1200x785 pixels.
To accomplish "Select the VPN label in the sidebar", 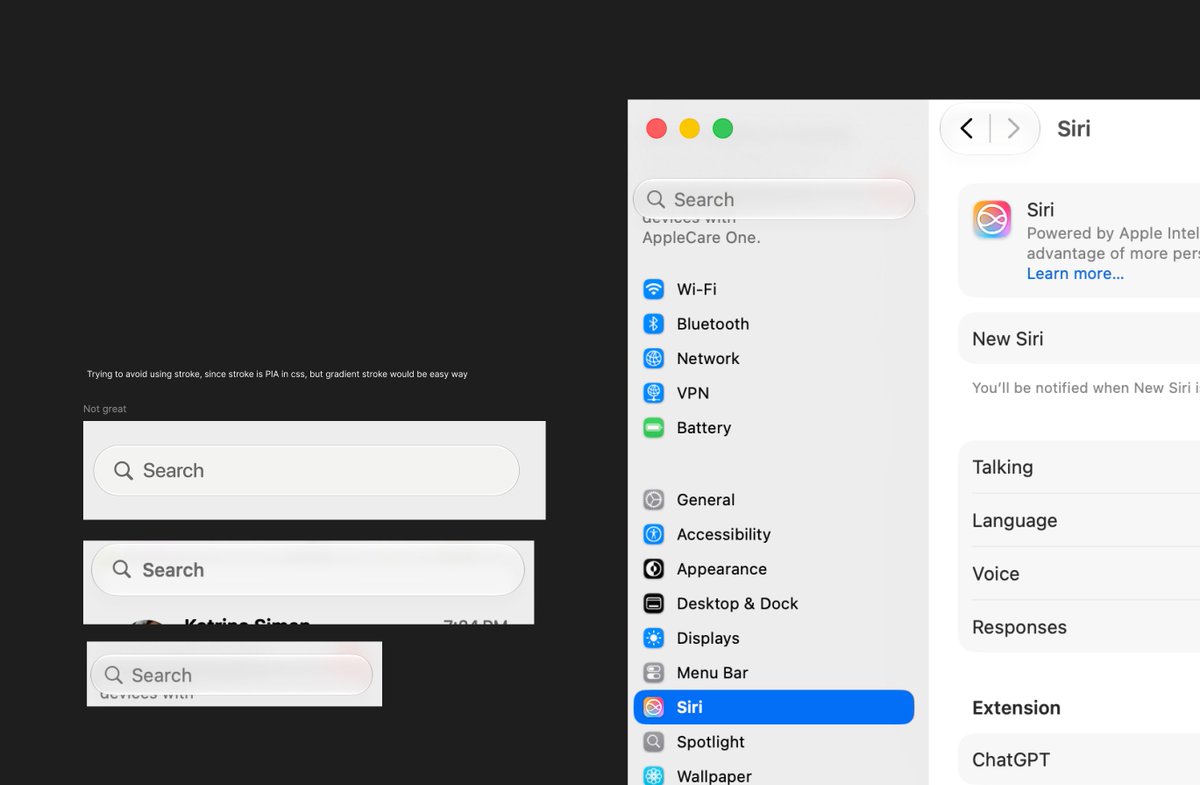I will (693, 393).
